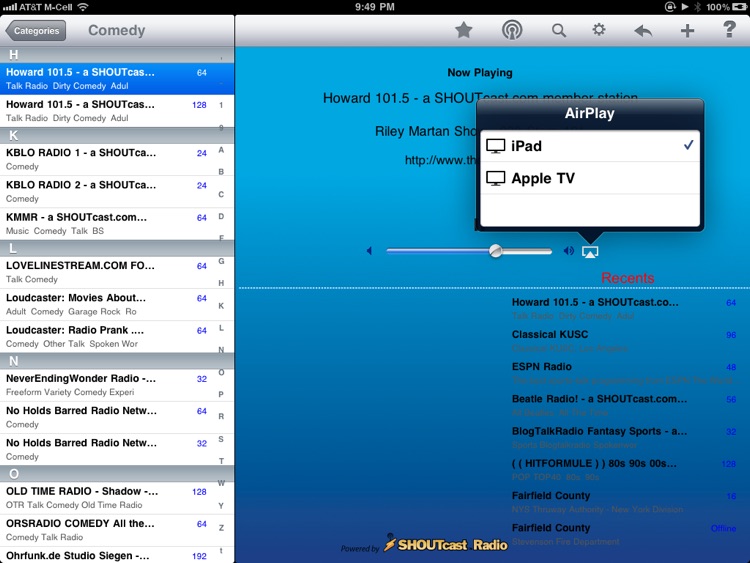Screen dimensions: 750x563
Task: Select KMMR SHOUTcast station
Action: point(108,224)
